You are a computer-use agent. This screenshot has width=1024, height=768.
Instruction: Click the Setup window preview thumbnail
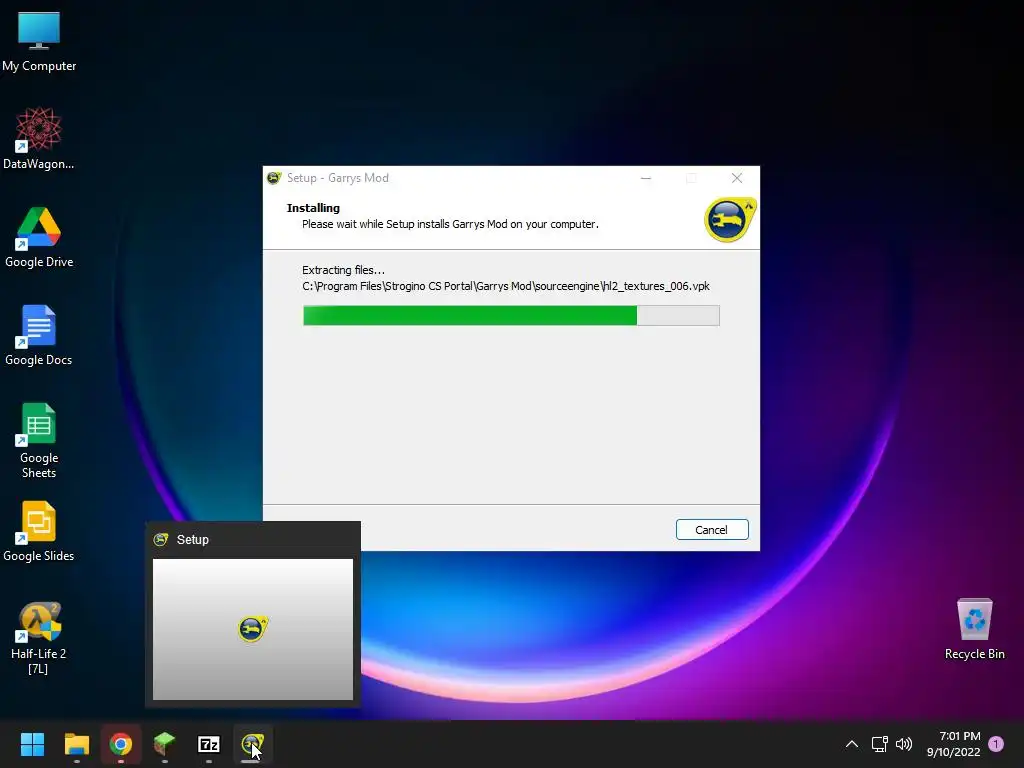tap(253, 629)
